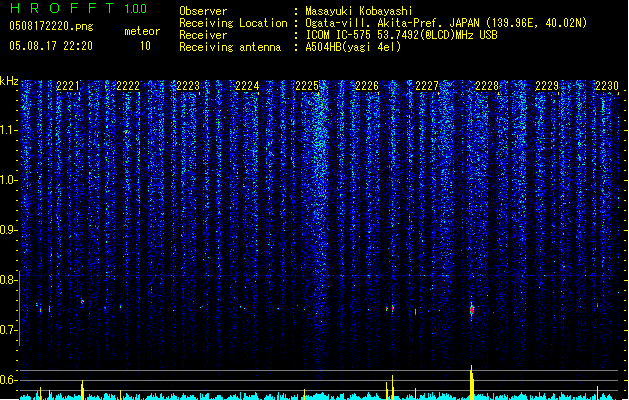Image resolution: width=629 pixels, height=400 pixels.
Task: Click the Receiving antenna label
Action: coord(230,47)
